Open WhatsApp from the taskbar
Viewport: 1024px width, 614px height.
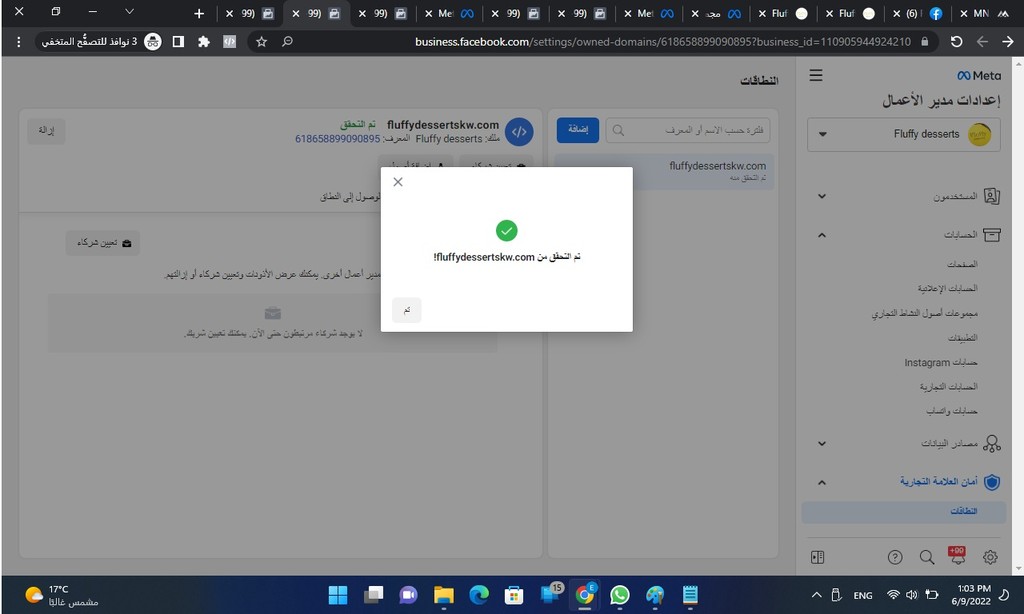pos(620,595)
